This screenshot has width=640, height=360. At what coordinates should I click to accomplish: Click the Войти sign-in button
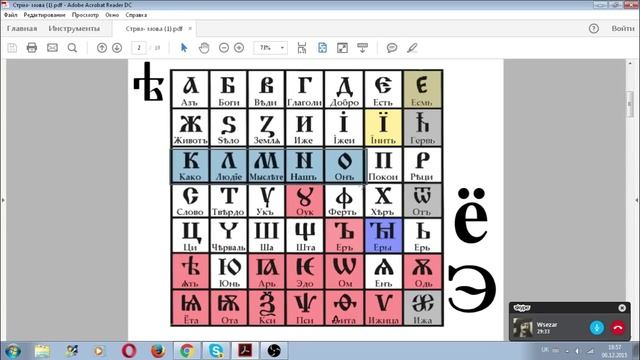622,28
